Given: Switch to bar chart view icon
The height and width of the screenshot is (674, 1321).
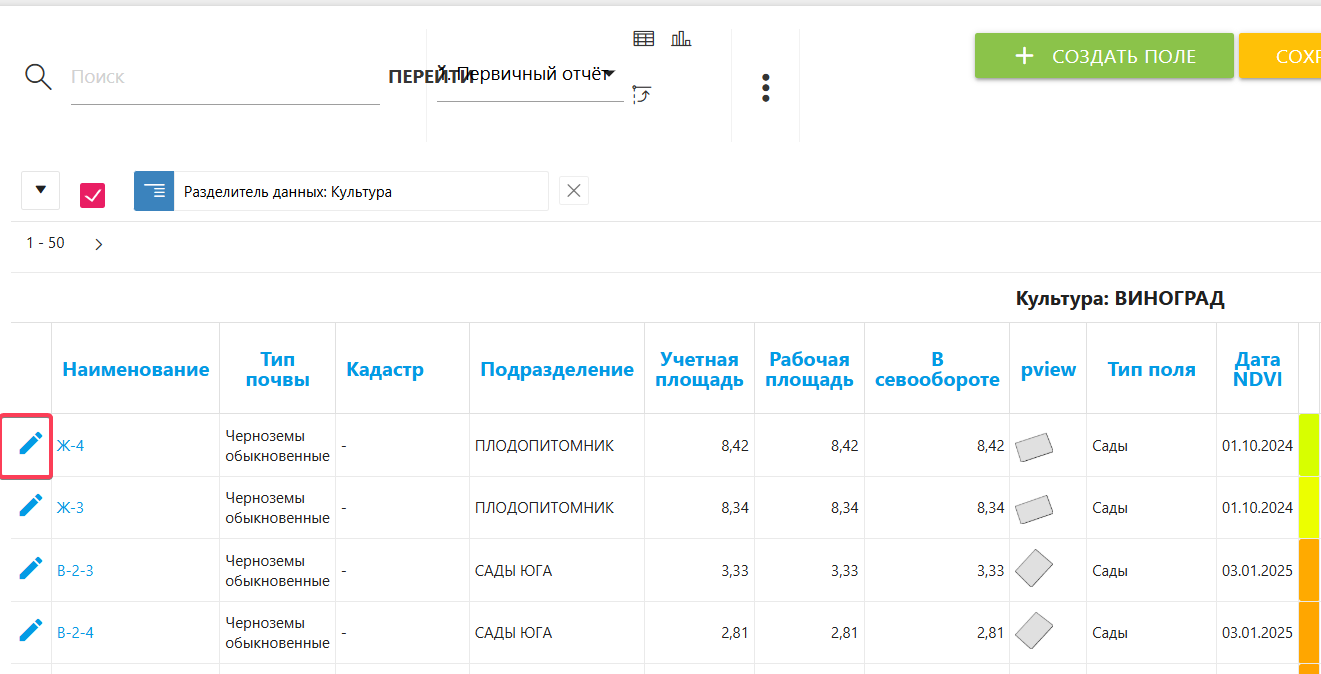Looking at the screenshot, I should 681,39.
